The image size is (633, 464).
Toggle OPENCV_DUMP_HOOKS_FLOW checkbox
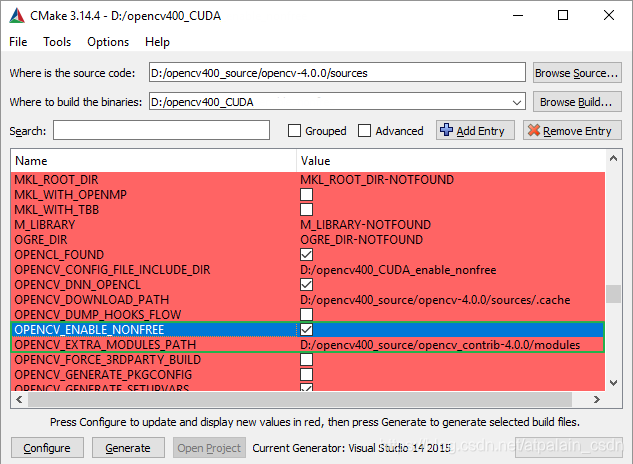click(306, 315)
